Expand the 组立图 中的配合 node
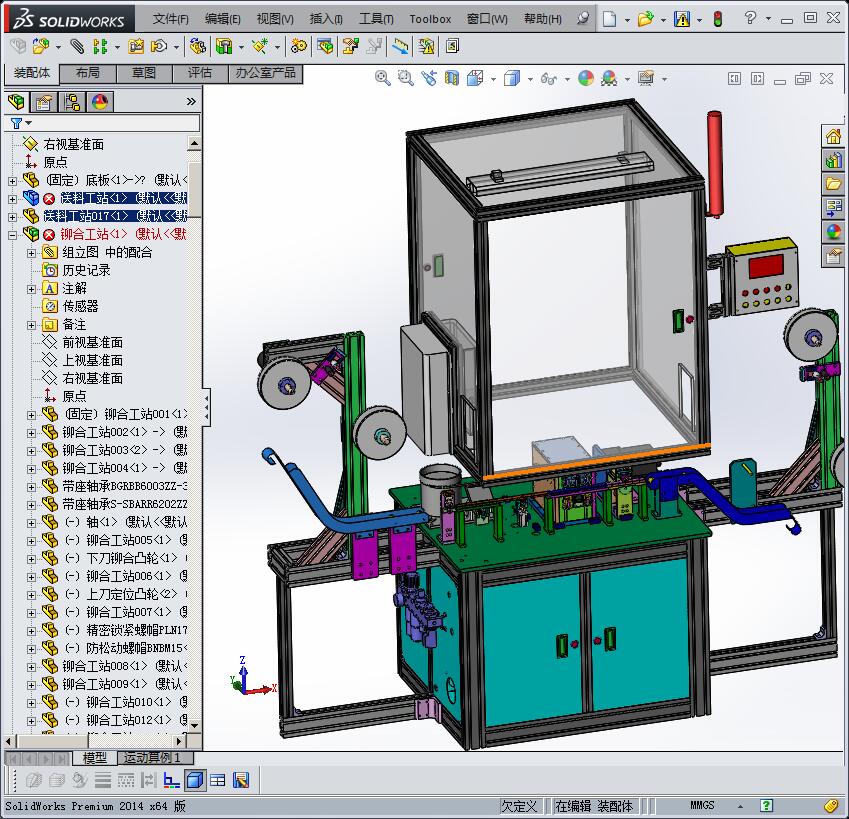The image size is (849, 819). click(x=31, y=253)
